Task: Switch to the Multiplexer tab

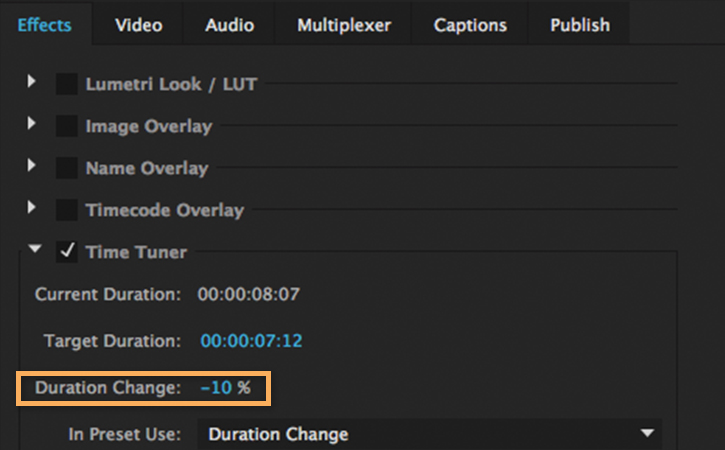Action: coord(343,25)
